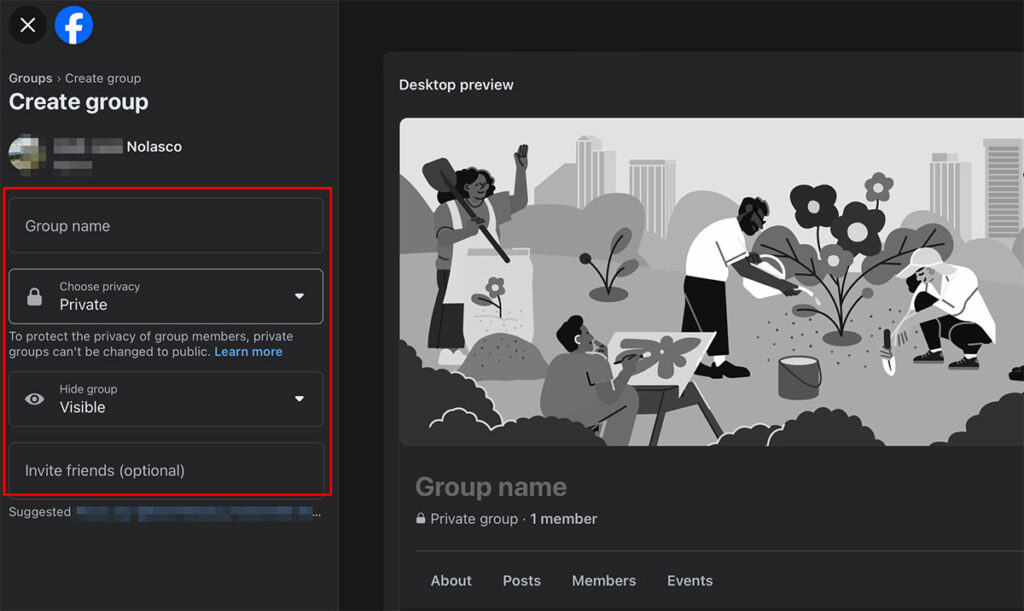Click the Invite friends optional field
1024x611 pixels.
165,469
